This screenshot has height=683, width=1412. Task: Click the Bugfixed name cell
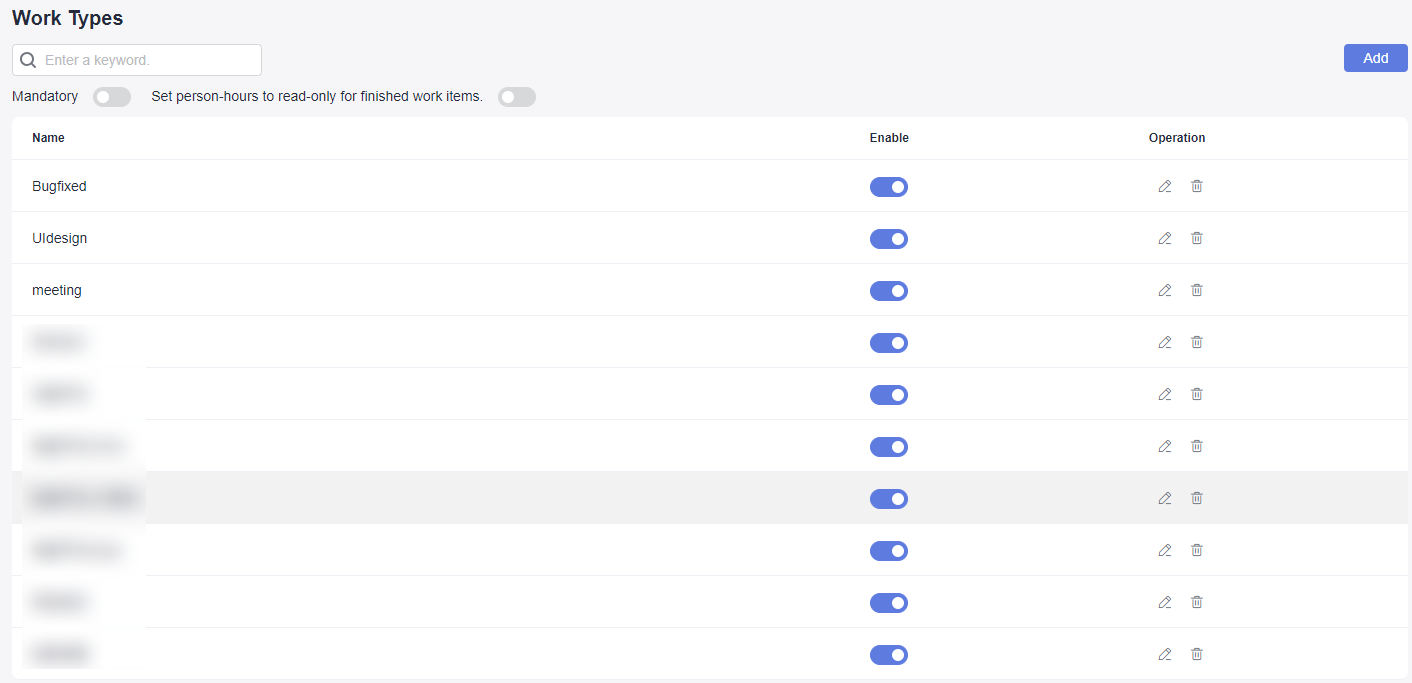(x=59, y=186)
